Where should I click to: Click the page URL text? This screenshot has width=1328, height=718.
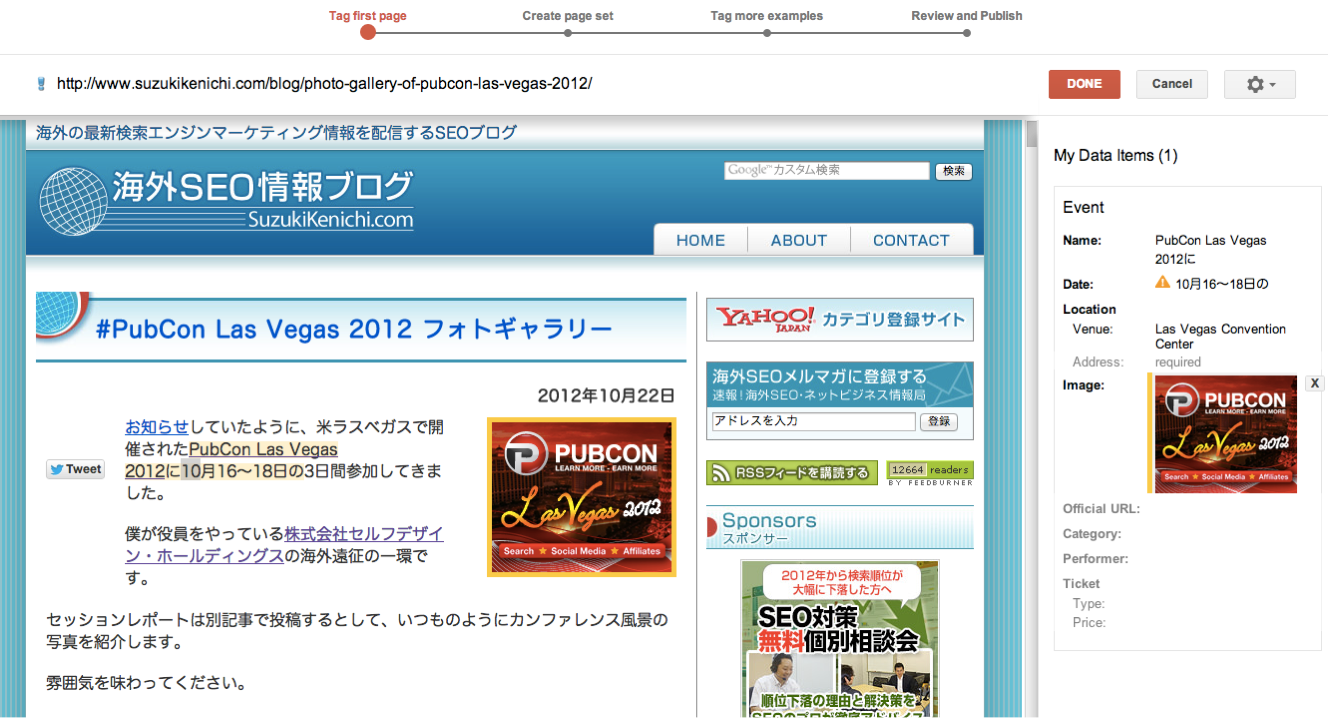(324, 83)
